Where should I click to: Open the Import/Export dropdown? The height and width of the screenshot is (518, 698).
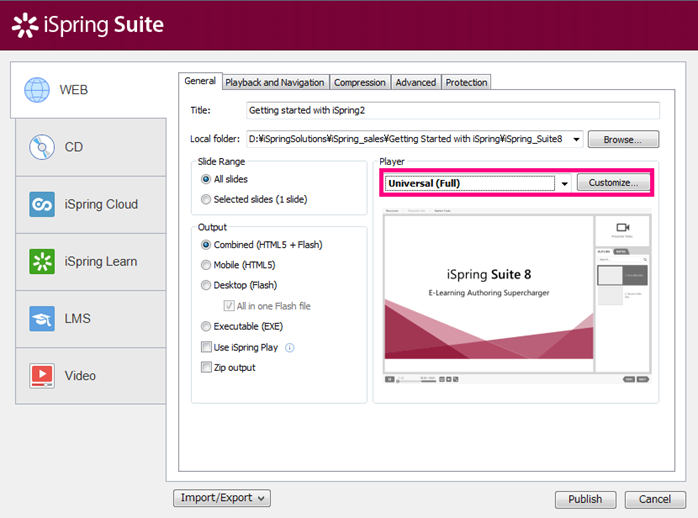coord(222,498)
